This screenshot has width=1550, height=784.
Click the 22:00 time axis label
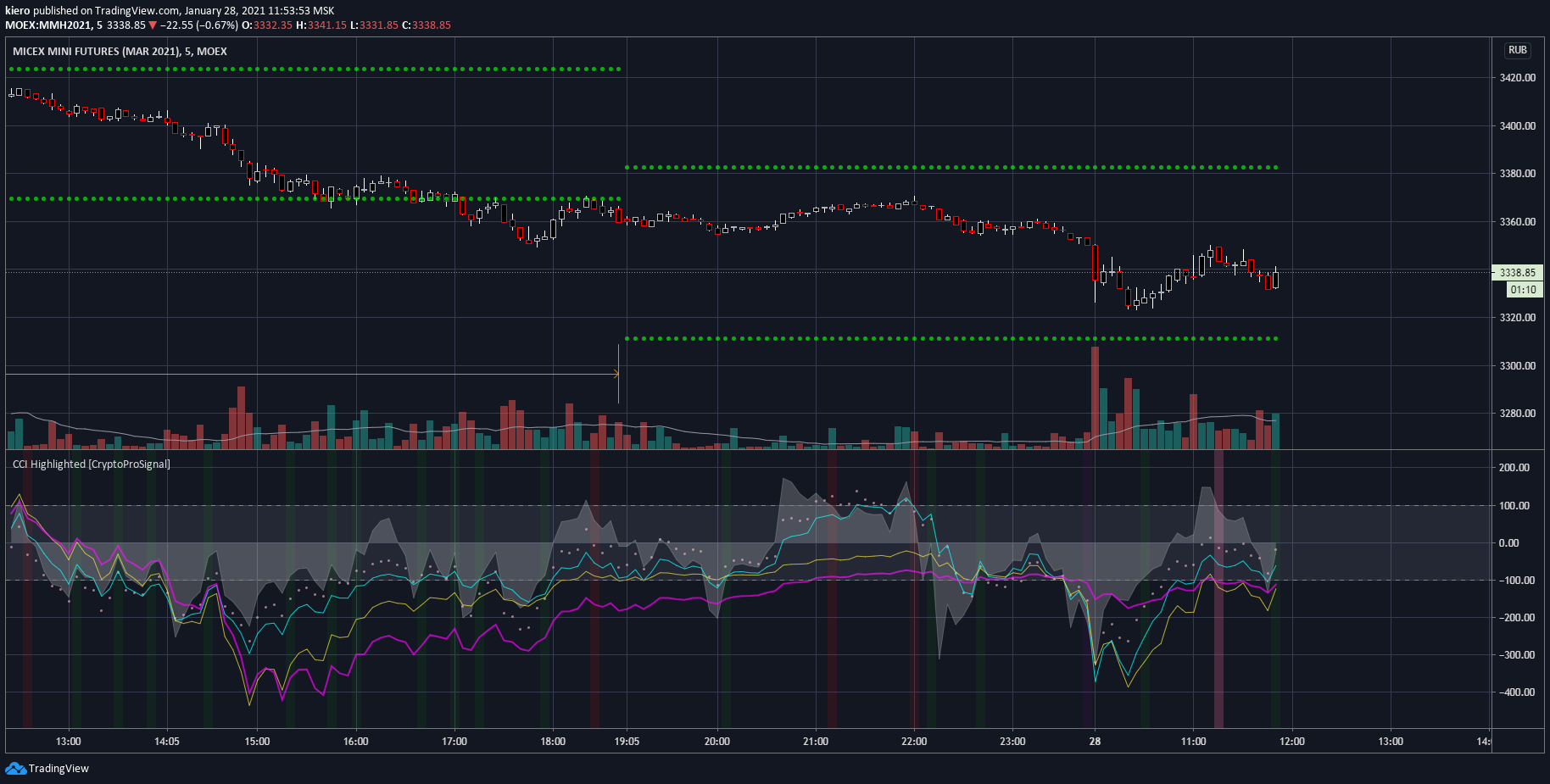(914, 742)
